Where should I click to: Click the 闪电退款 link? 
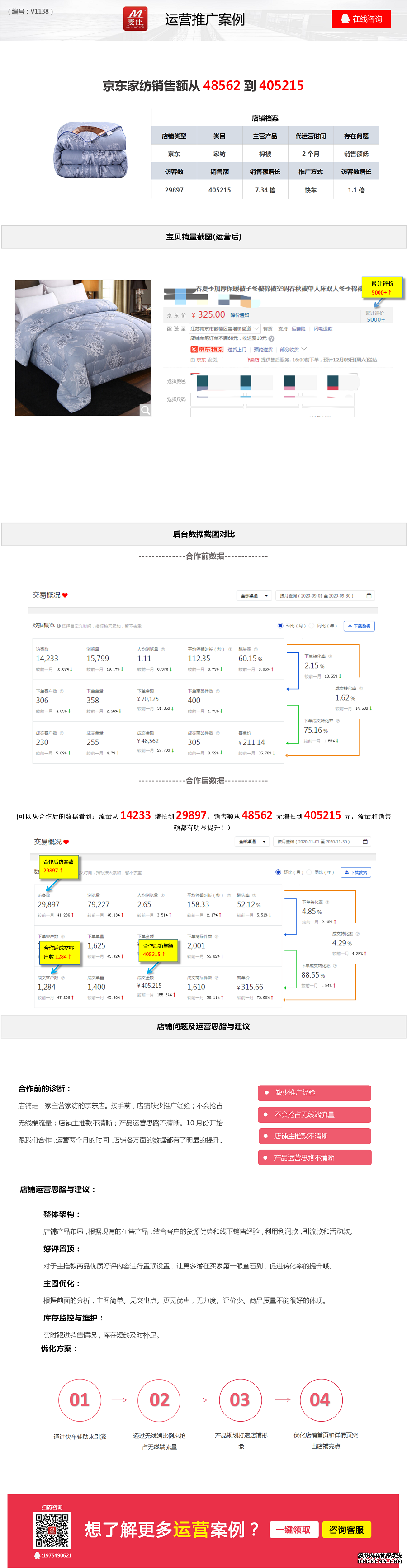click(x=323, y=329)
